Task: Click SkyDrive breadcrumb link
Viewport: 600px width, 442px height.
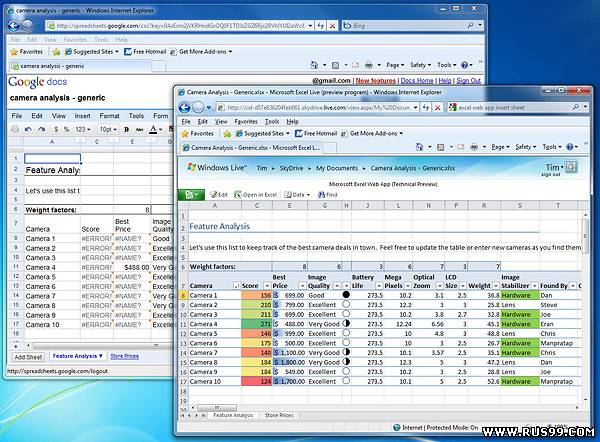Action: tap(291, 168)
